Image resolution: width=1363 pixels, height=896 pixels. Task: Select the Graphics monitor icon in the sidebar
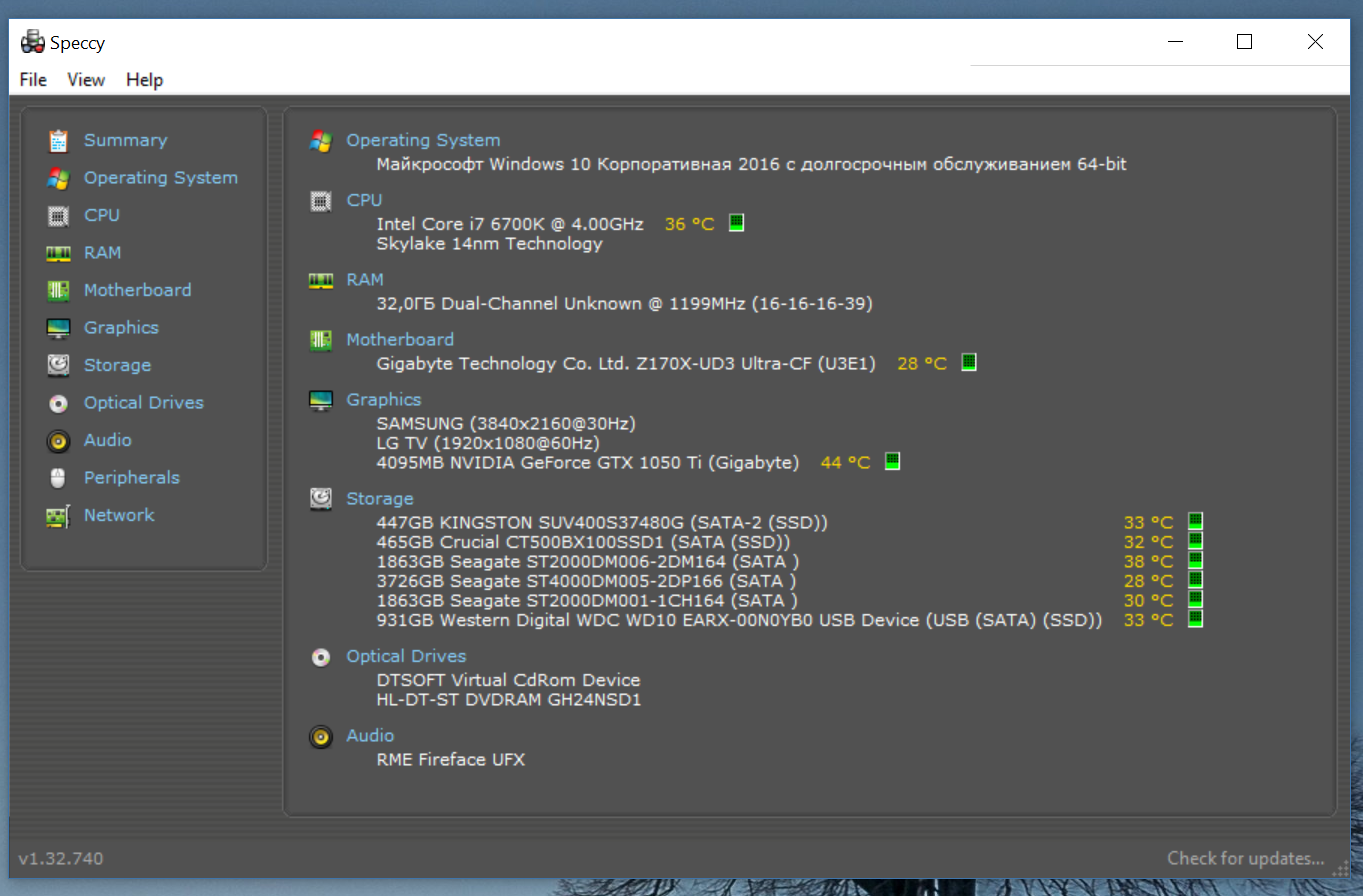click(58, 328)
